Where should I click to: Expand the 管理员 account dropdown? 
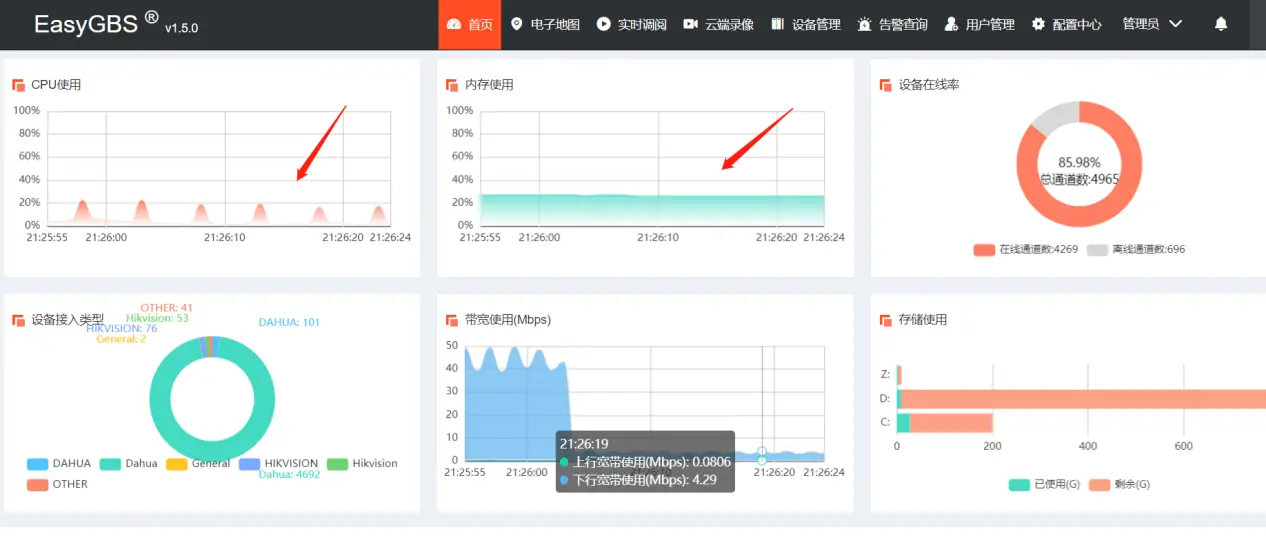[1152, 24]
